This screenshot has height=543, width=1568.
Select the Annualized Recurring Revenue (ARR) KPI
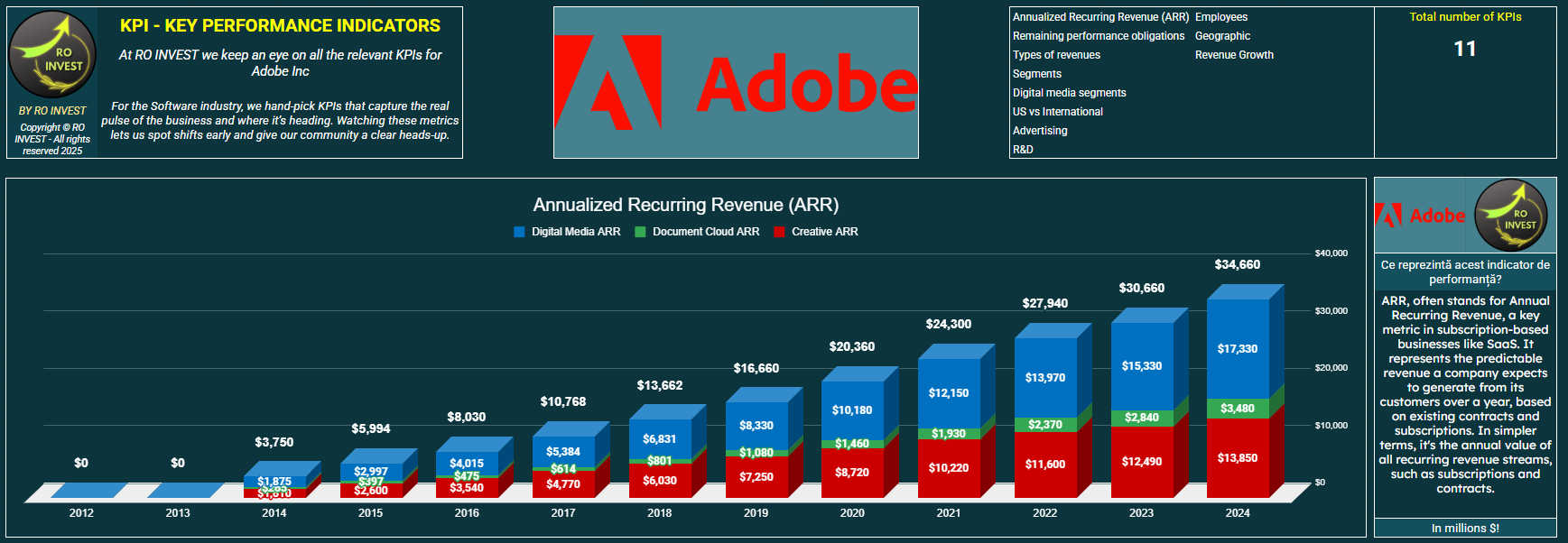pyautogui.click(x=1100, y=17)
